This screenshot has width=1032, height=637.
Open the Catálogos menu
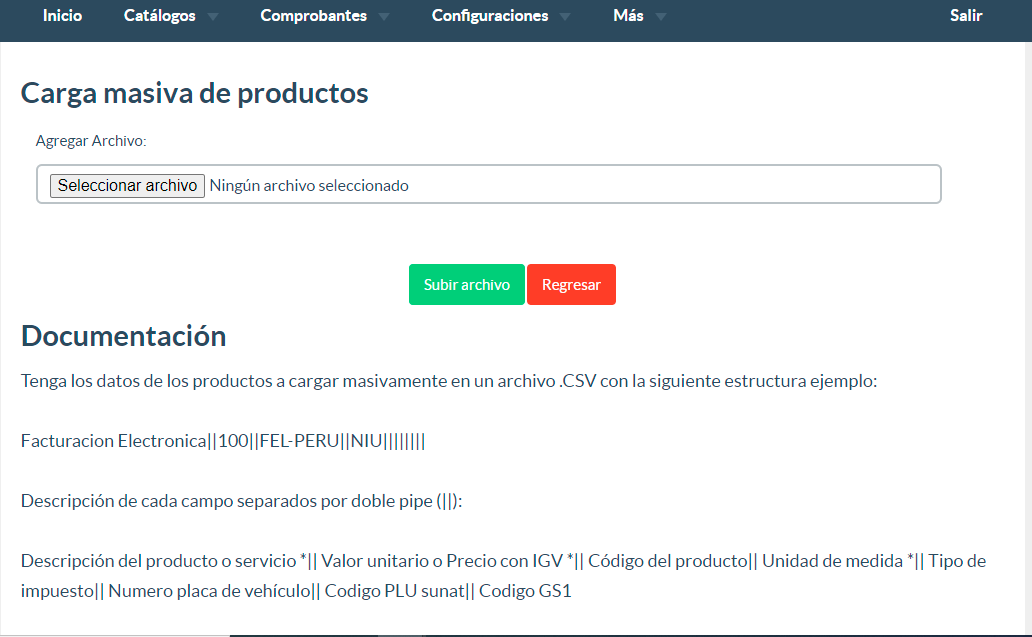[159, 16]
